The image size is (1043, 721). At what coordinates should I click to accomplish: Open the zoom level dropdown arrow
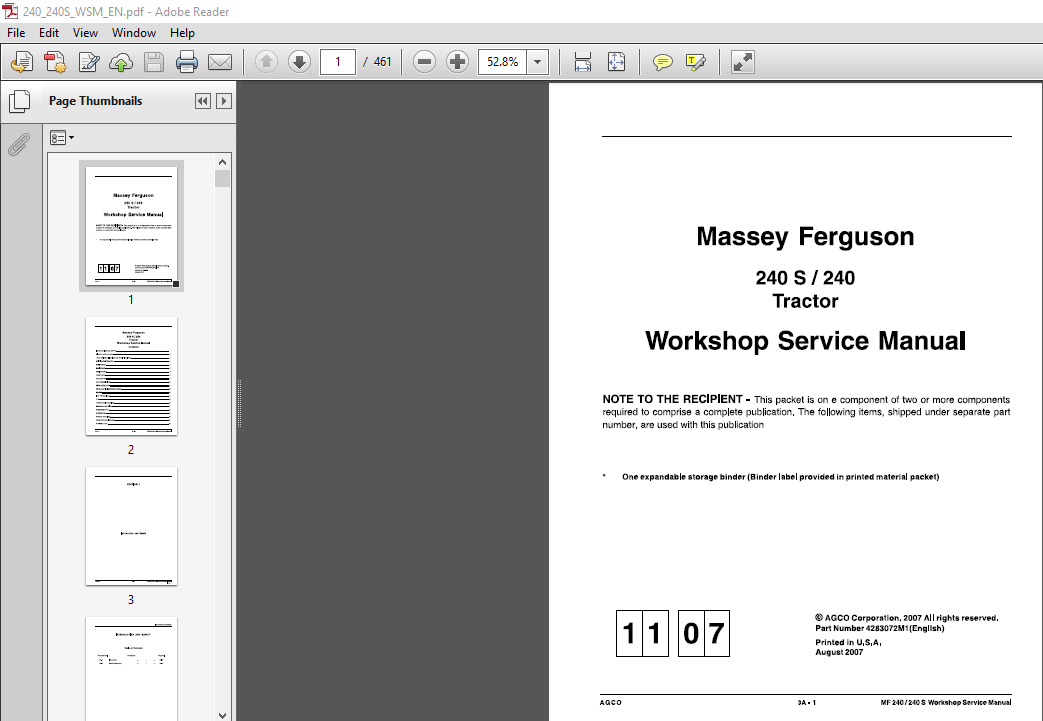(x=537, y=62)
